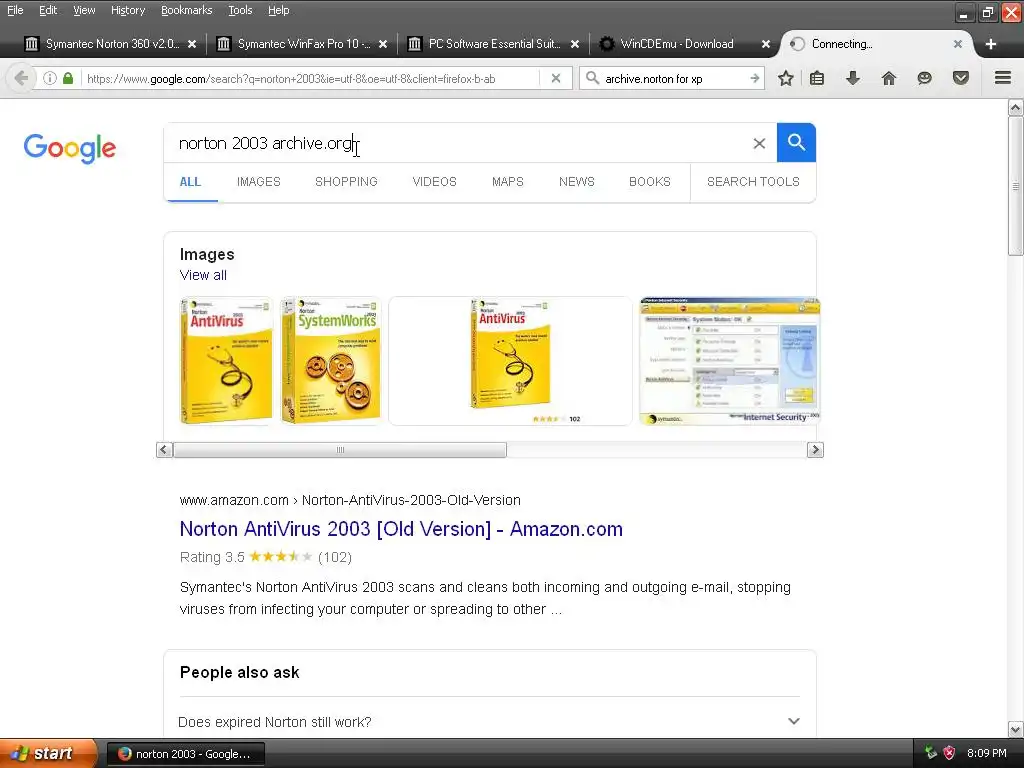Click the Google logo

70,148
